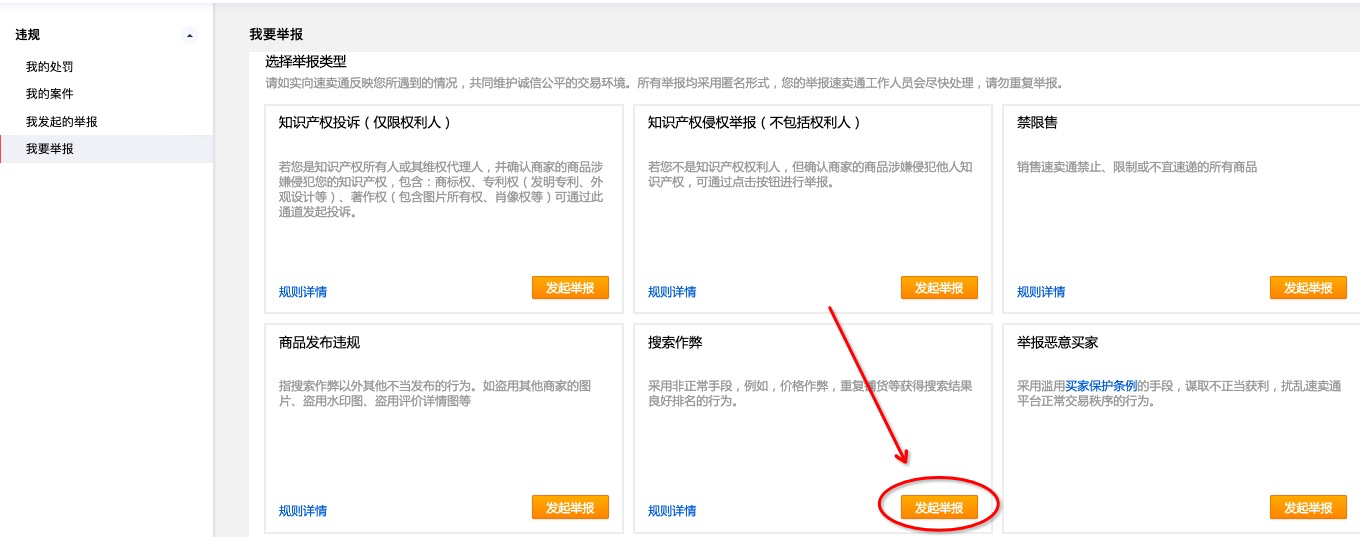
Task: Click 发起举报 for 知识产权投诉(仅限权利人)
Action: pos(570,288)
